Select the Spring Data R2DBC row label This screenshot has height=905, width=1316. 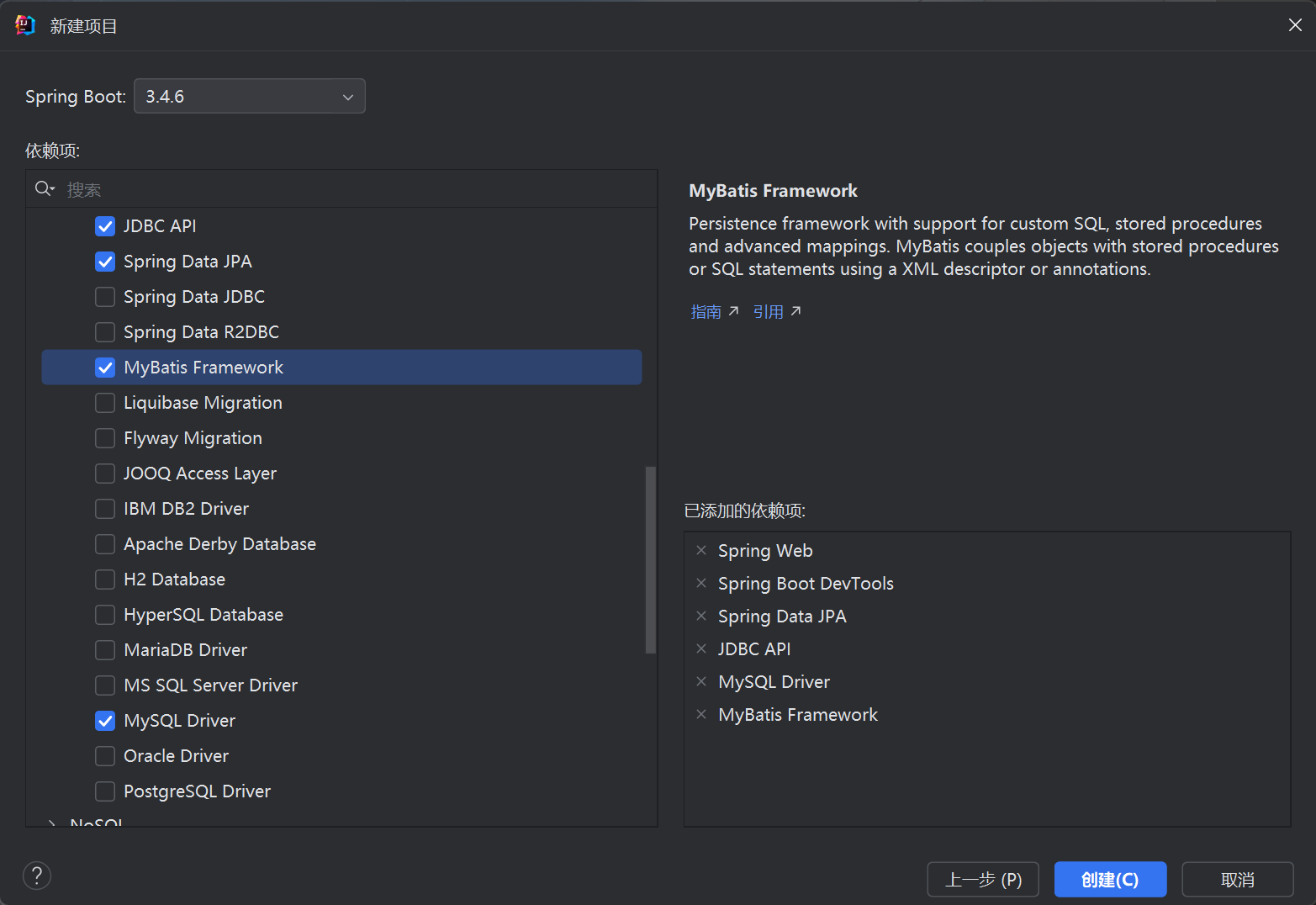pyautogui.click(x=201, y=332)
